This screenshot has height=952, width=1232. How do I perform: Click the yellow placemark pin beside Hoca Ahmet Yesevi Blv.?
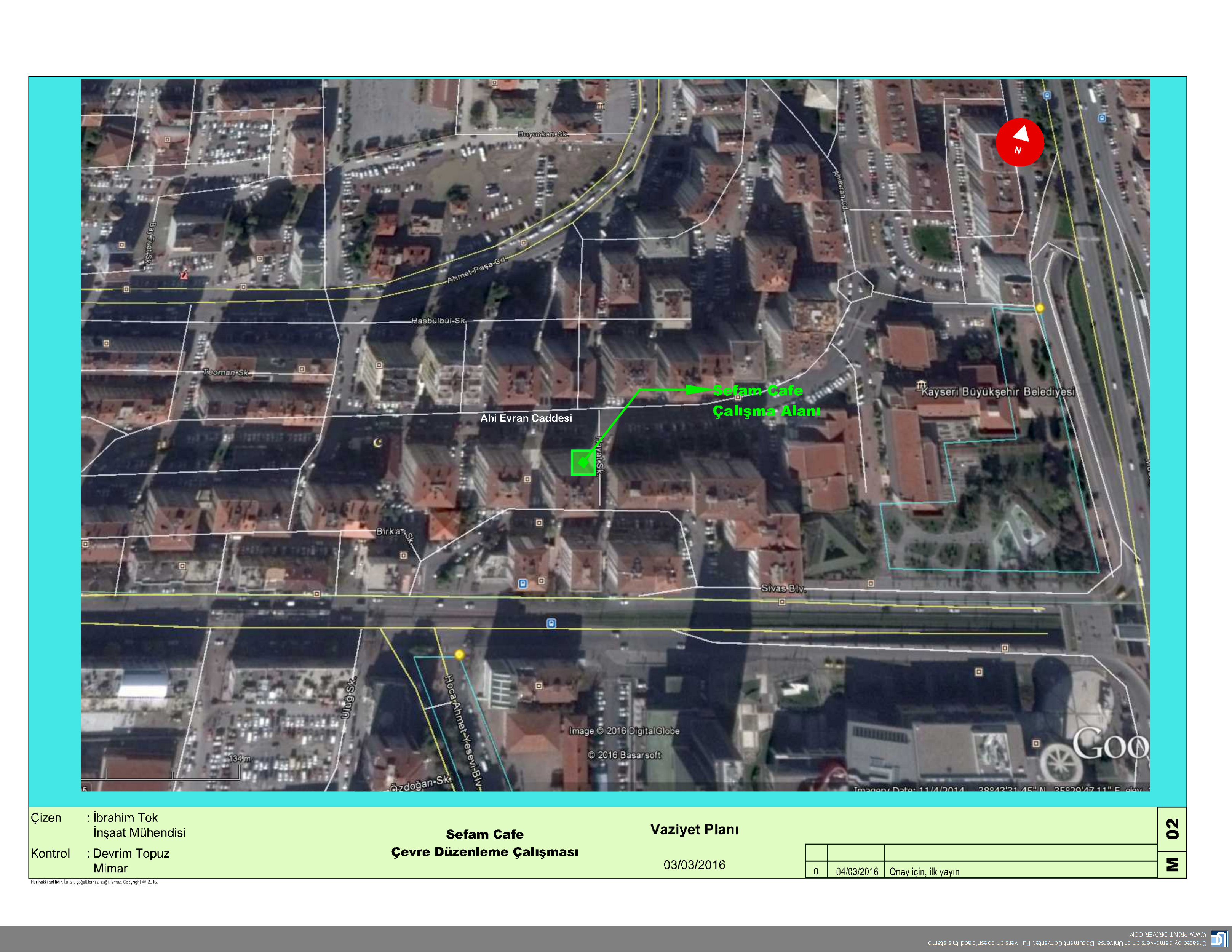click(x=459, y=654)
